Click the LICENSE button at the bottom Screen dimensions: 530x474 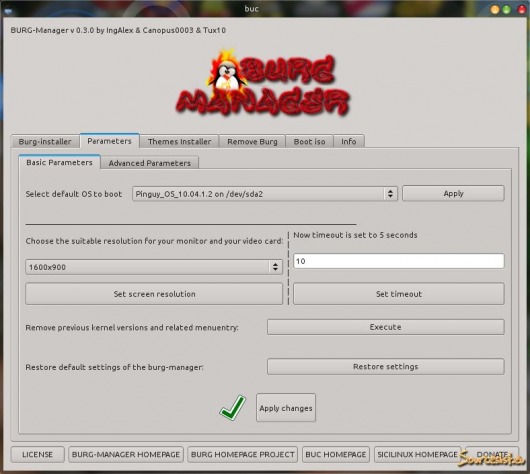pyautogui.click(x=38, y=454)
